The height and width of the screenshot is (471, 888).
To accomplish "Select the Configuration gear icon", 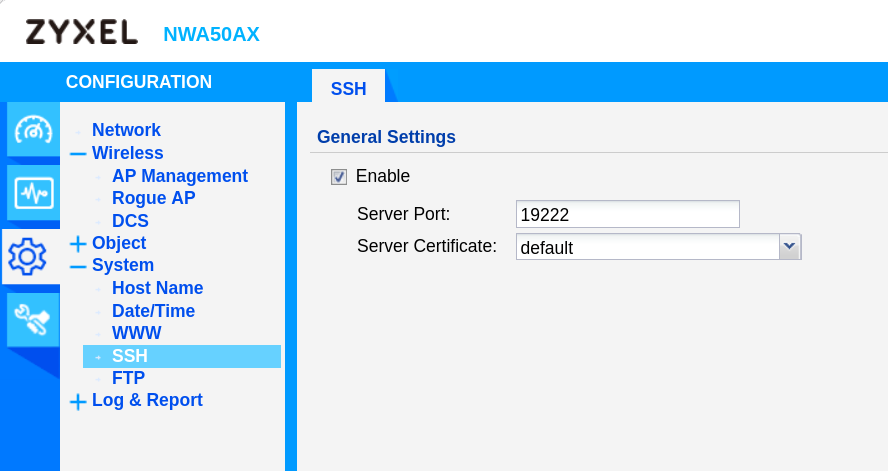I will (27, 256).
